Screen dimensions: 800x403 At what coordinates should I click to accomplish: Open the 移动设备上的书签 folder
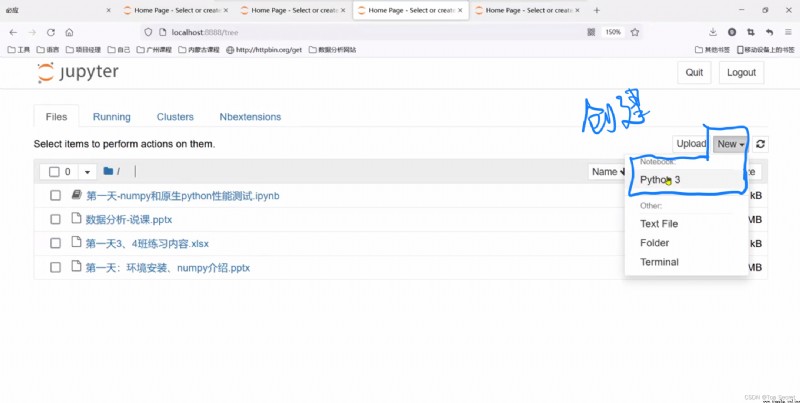click(766, 49)
